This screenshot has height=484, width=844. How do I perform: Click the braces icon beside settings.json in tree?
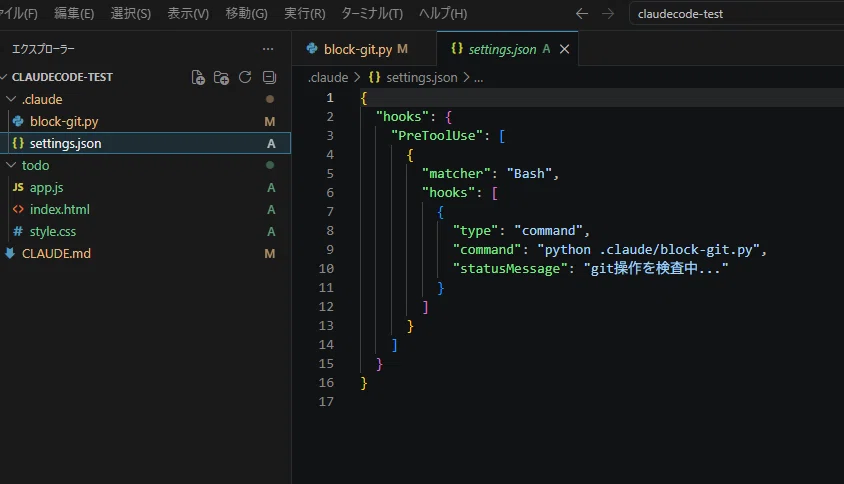pos(18,143)
